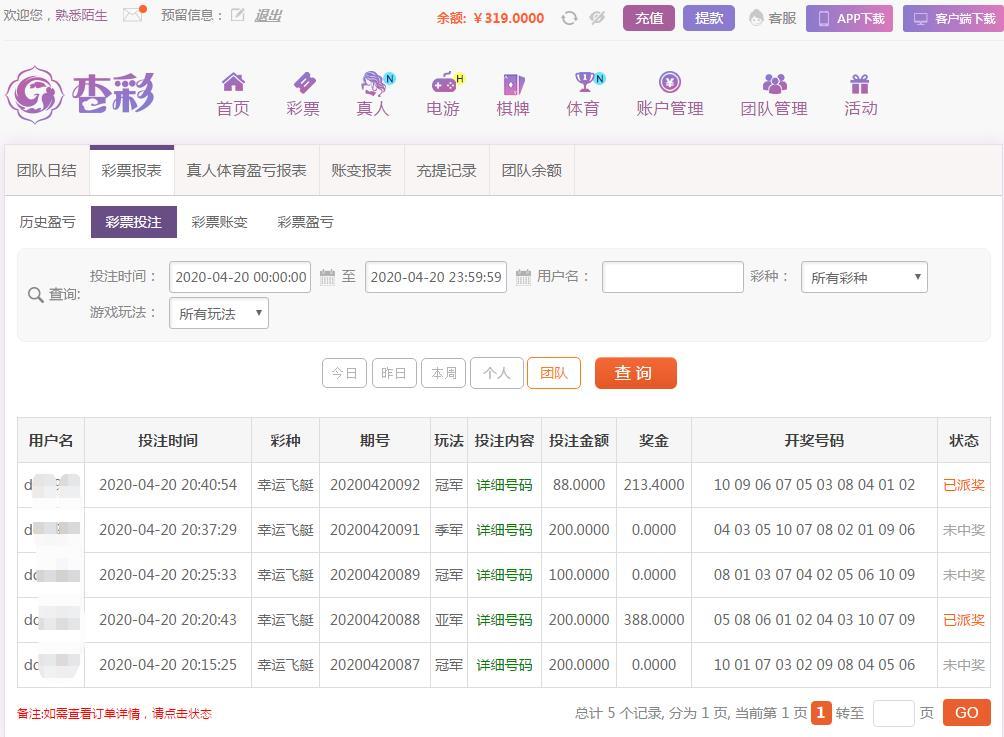Open the 彩票 lottery ticket icon
The height and width of the screenshot is (737, 1004).
pyautogui.click(x=303, y=83)
